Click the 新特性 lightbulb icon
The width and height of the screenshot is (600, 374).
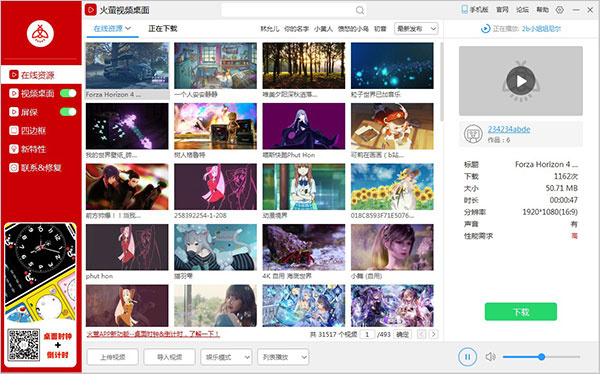pos(14,149)
